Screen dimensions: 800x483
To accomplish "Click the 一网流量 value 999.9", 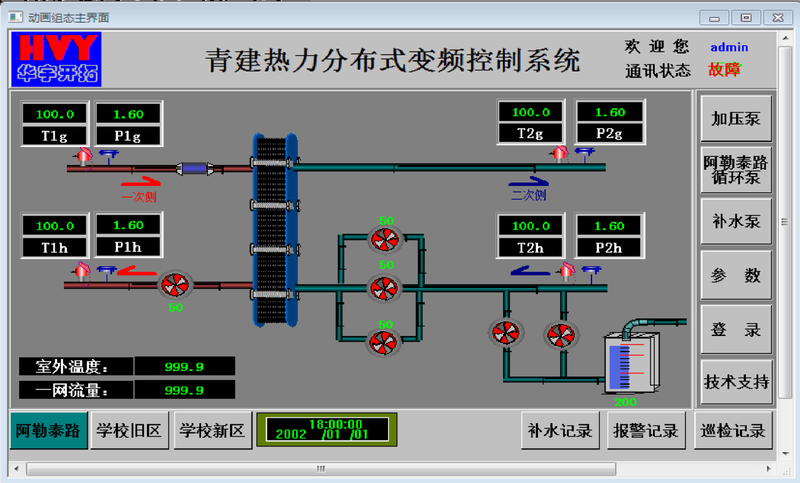I will 184,390.
